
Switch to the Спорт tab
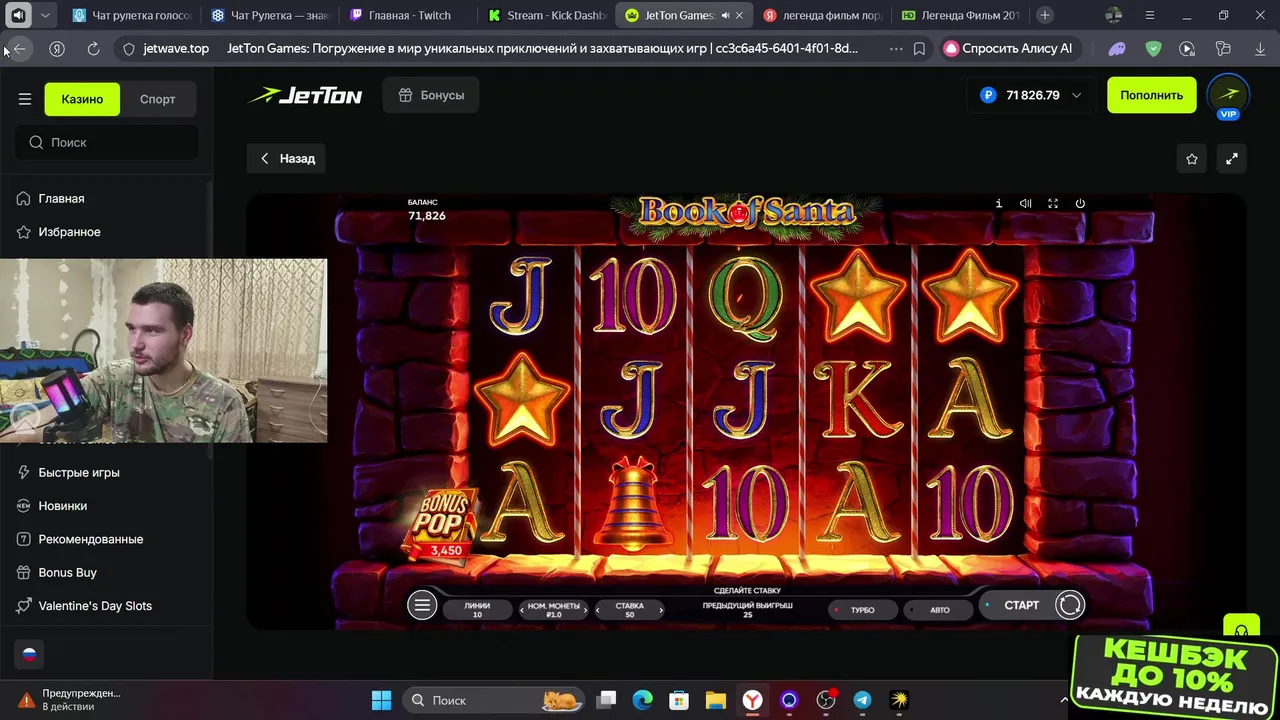[x=157, y=99]
